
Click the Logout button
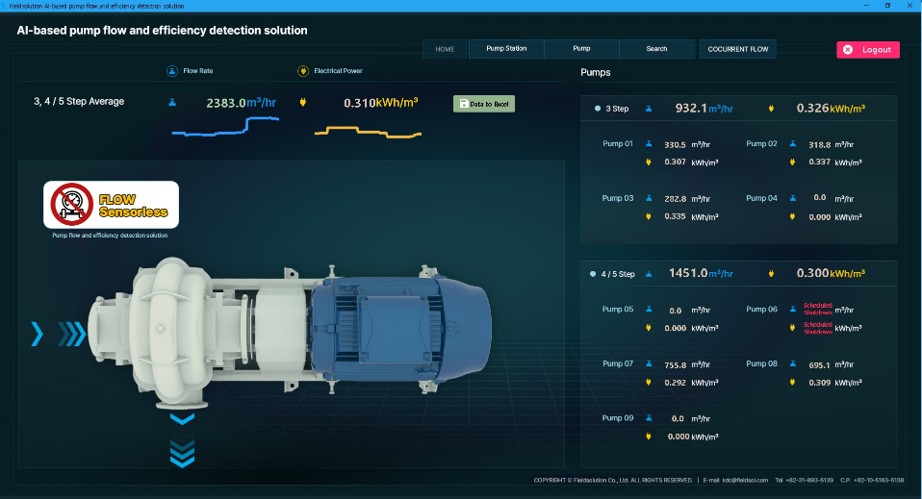pos(868,50)
